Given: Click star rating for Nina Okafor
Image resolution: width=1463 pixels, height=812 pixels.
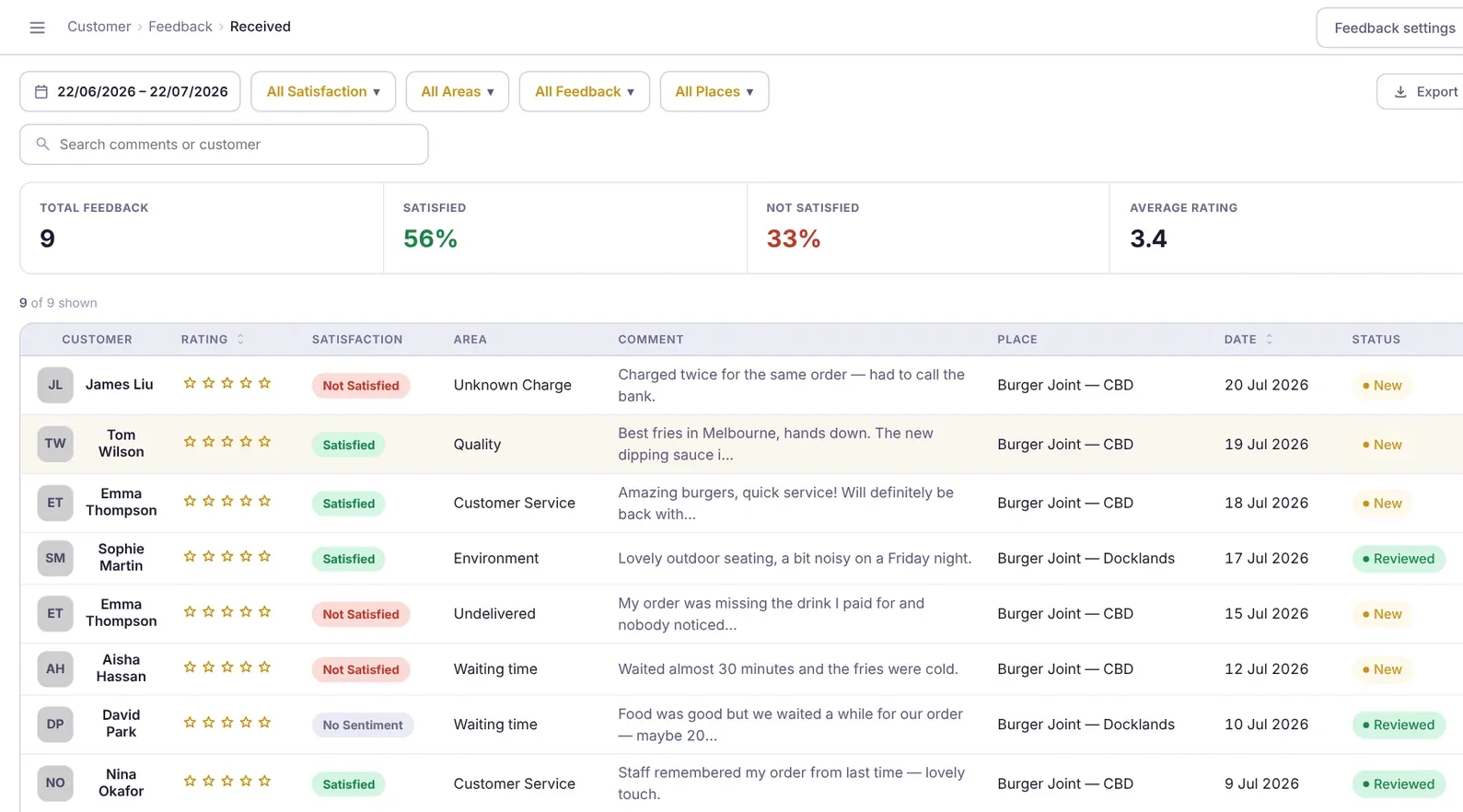Looking at the screenshot, I should tap(227, 782).
